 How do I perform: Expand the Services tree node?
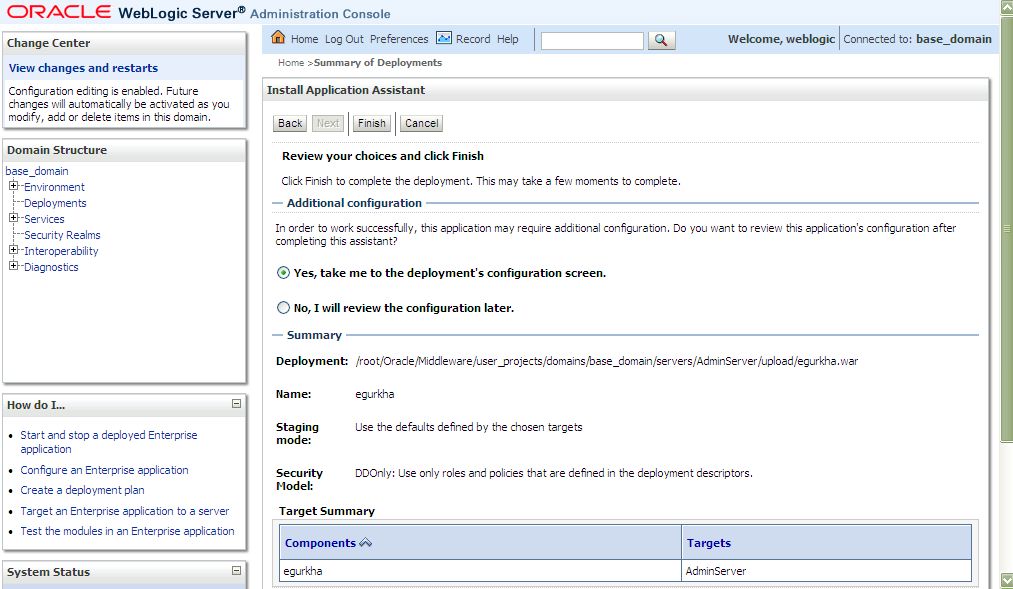pyautogui.click(x=13, y=218)
